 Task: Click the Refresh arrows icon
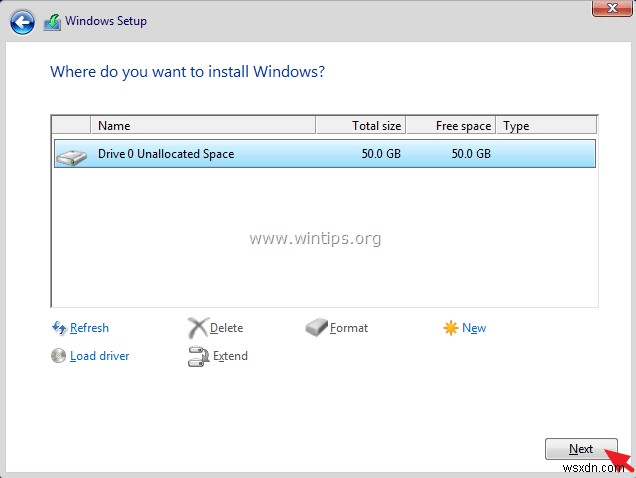pos(59,327)
